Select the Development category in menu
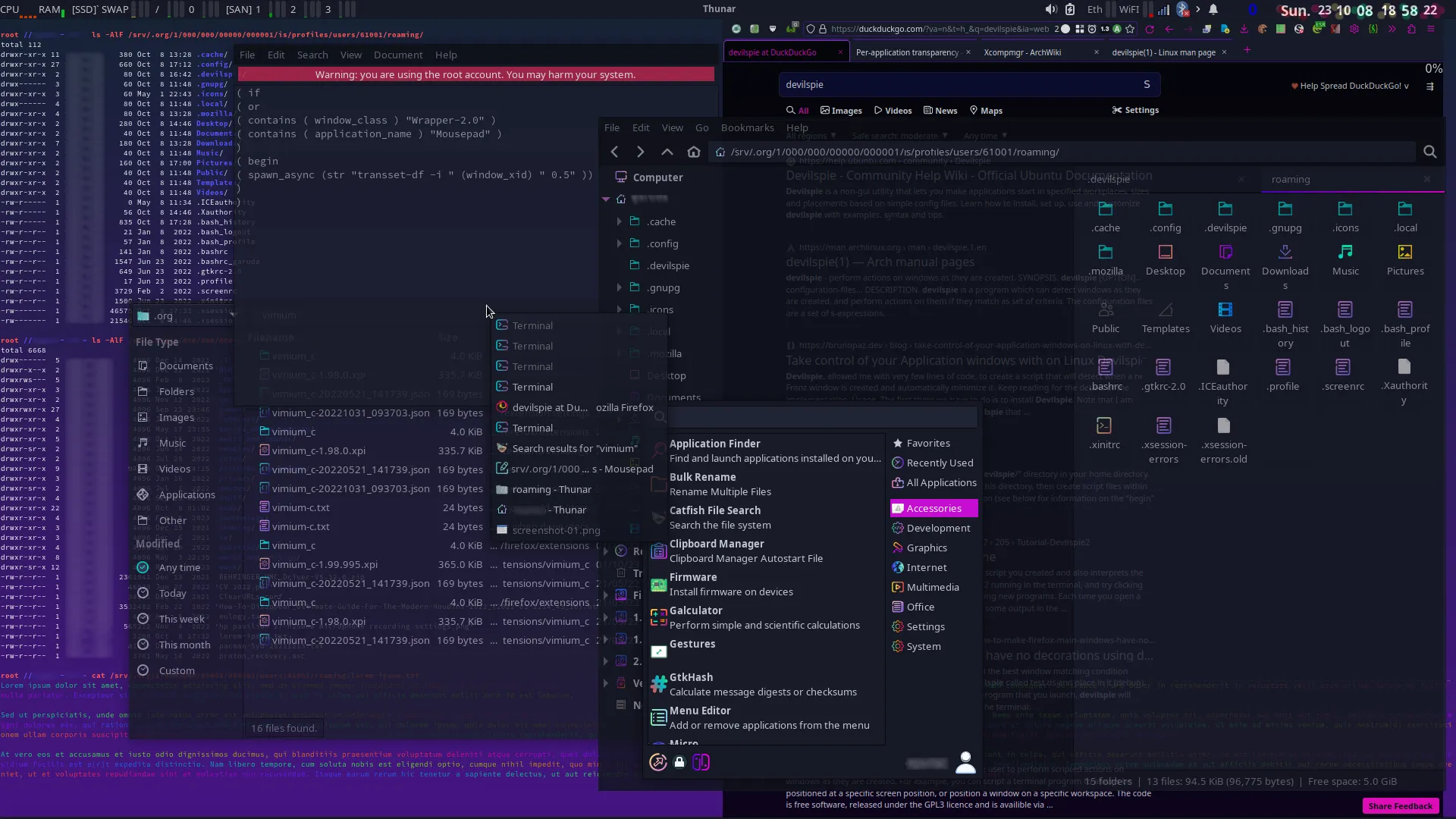The height and width of the screenshot is (819, 1456). click(x=937, y=528)
